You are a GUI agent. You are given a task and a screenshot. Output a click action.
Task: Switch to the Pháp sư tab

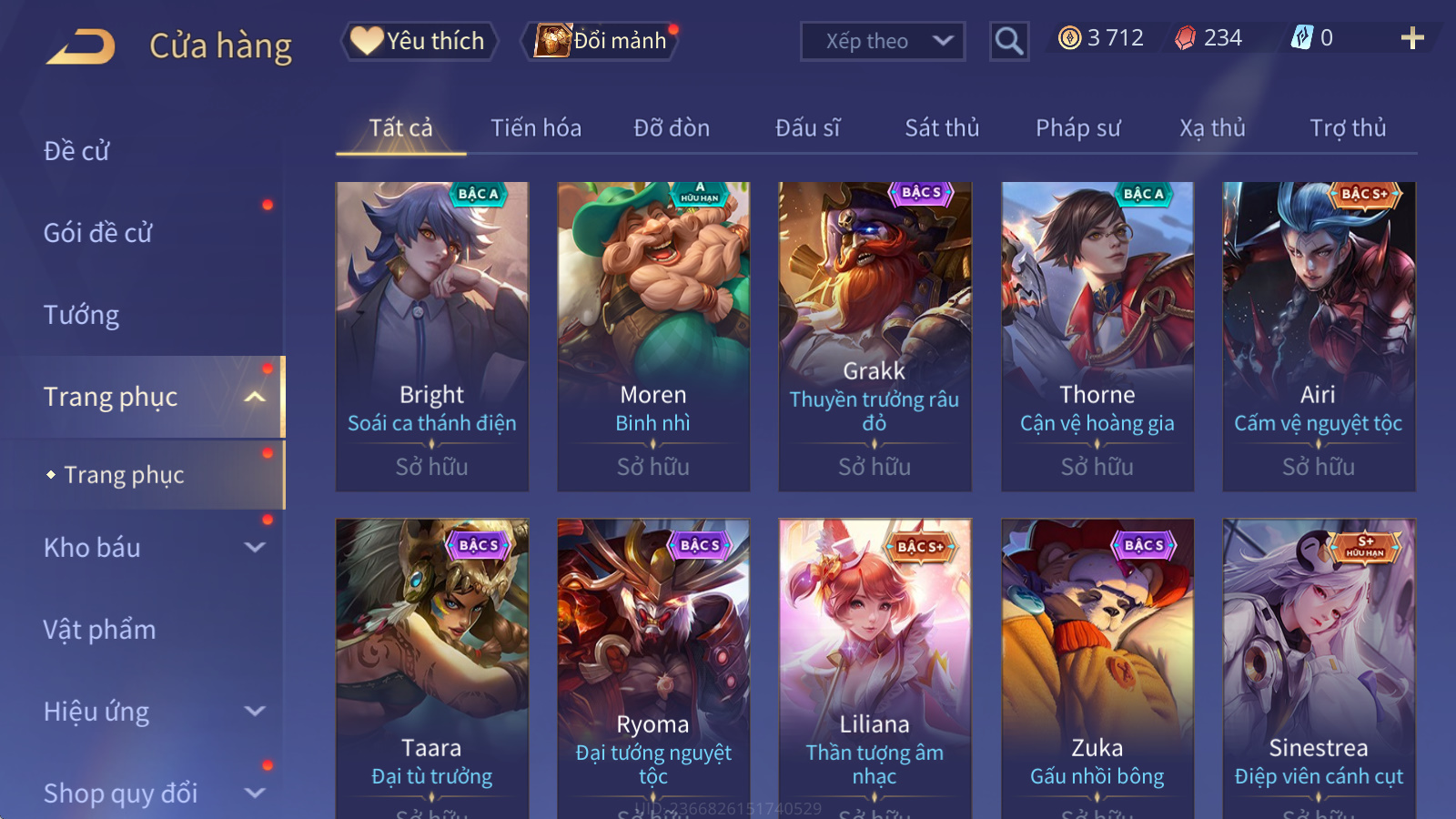click(x=1077, y=128)
